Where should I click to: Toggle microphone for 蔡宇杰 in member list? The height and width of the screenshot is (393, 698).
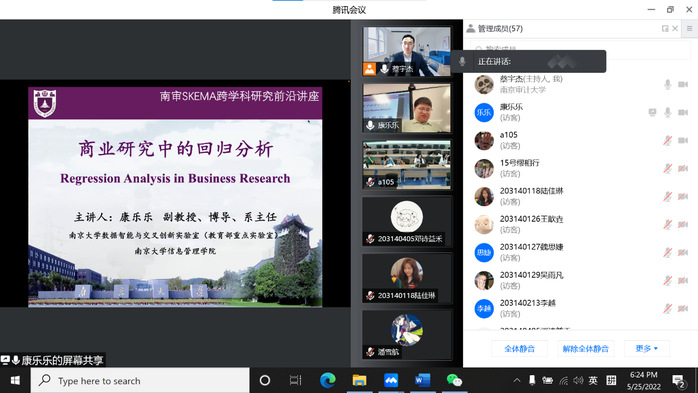[667, 84]
